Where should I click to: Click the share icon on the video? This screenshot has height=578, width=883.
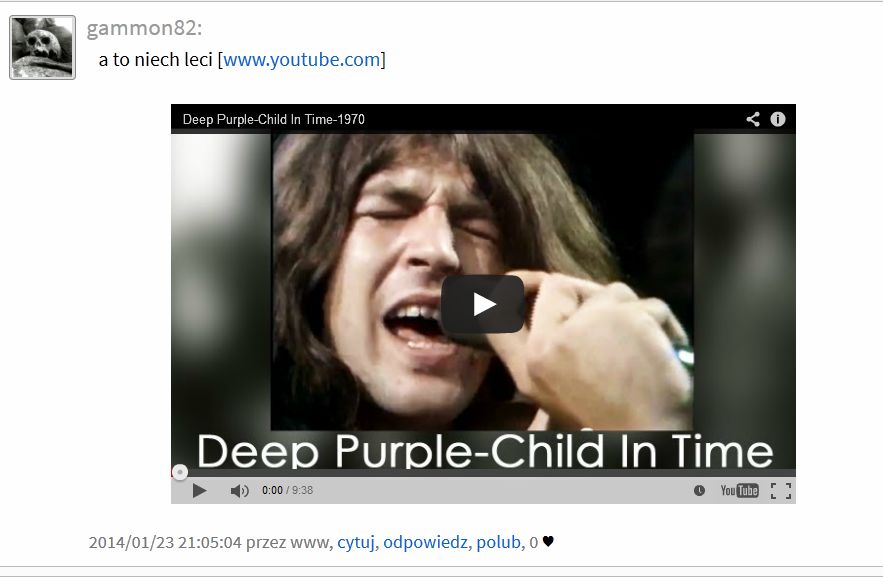753,119
